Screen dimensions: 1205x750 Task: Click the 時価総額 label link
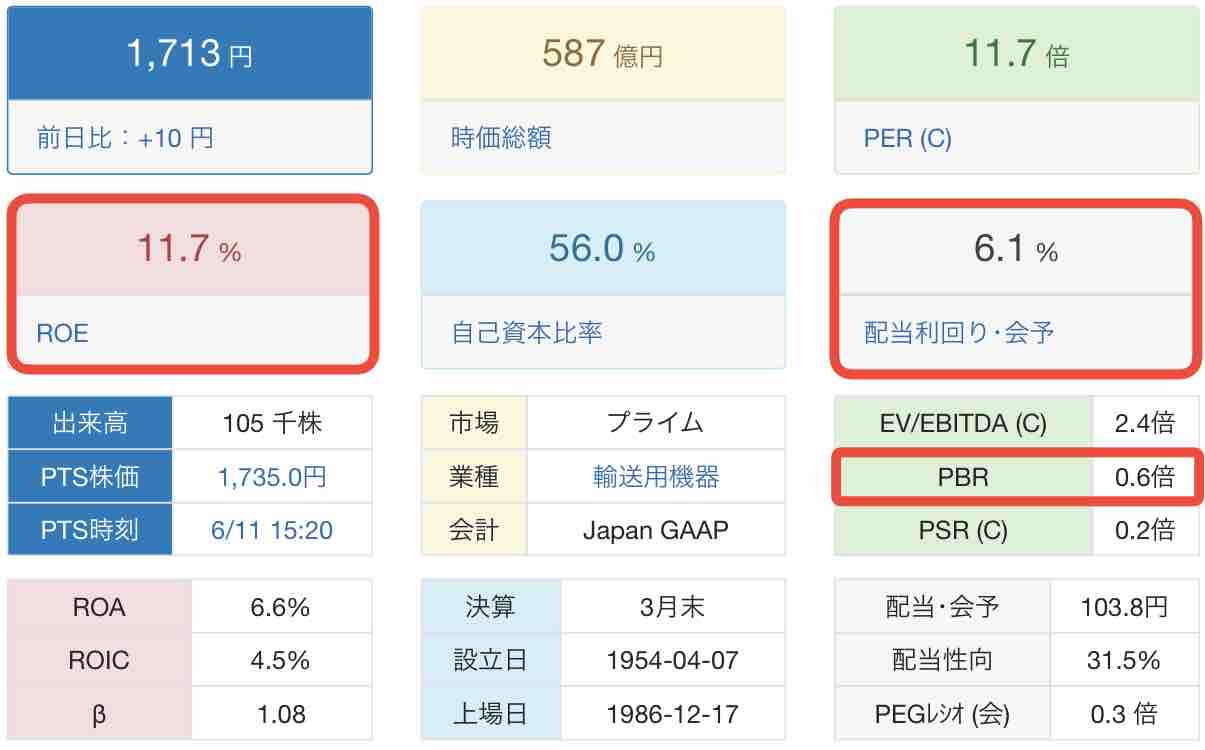(501, 137)
